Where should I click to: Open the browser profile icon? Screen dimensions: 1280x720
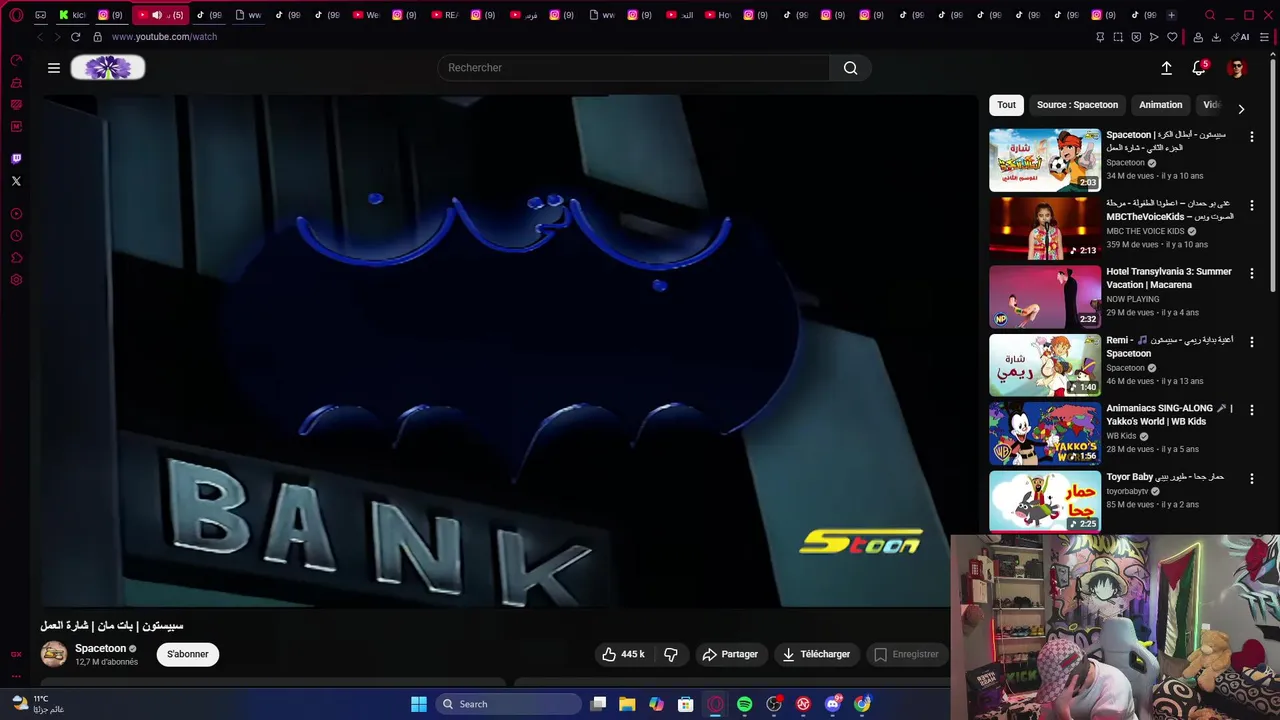[1198, 37]
